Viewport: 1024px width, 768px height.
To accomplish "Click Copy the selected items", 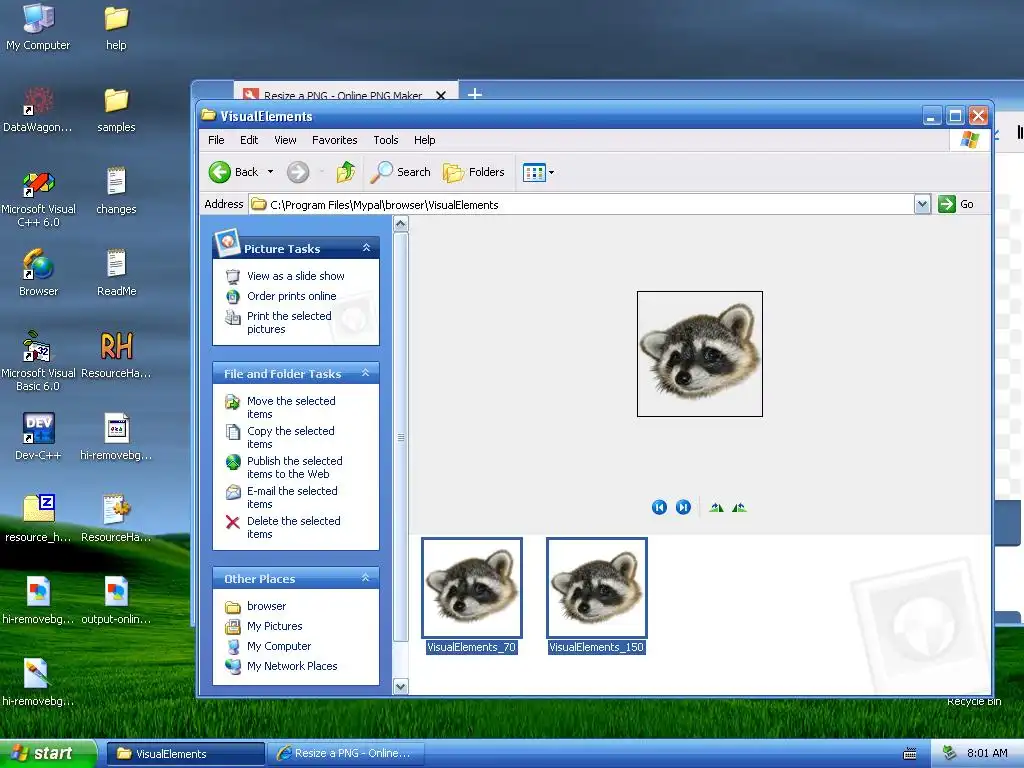I will pyautogui.click(x=291, y=438).
